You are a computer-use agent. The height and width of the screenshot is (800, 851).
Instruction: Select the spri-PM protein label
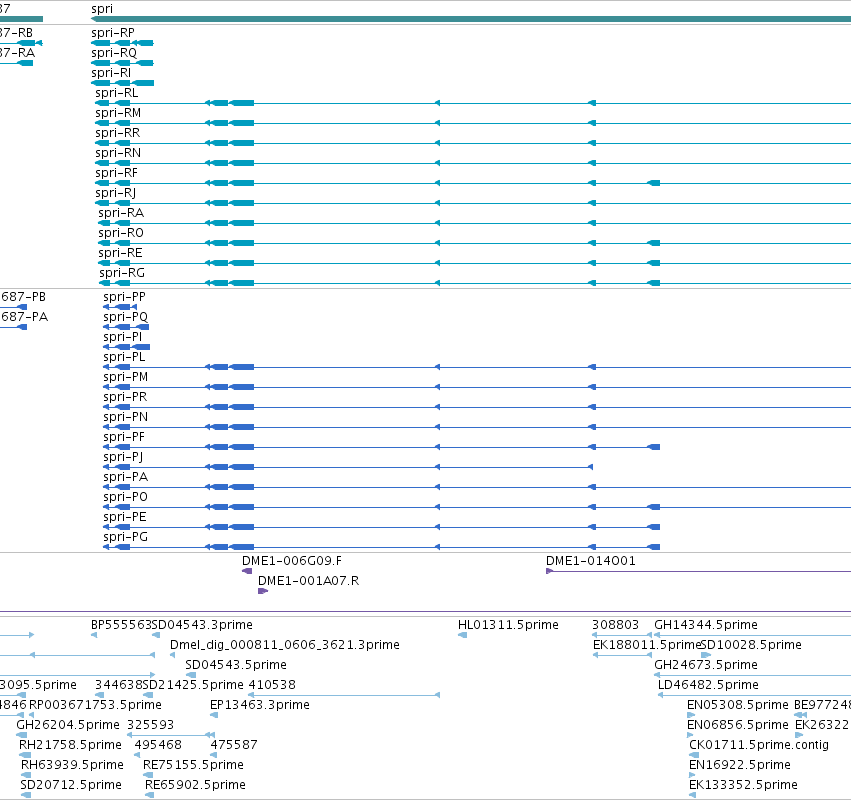(x=125, y=377)
